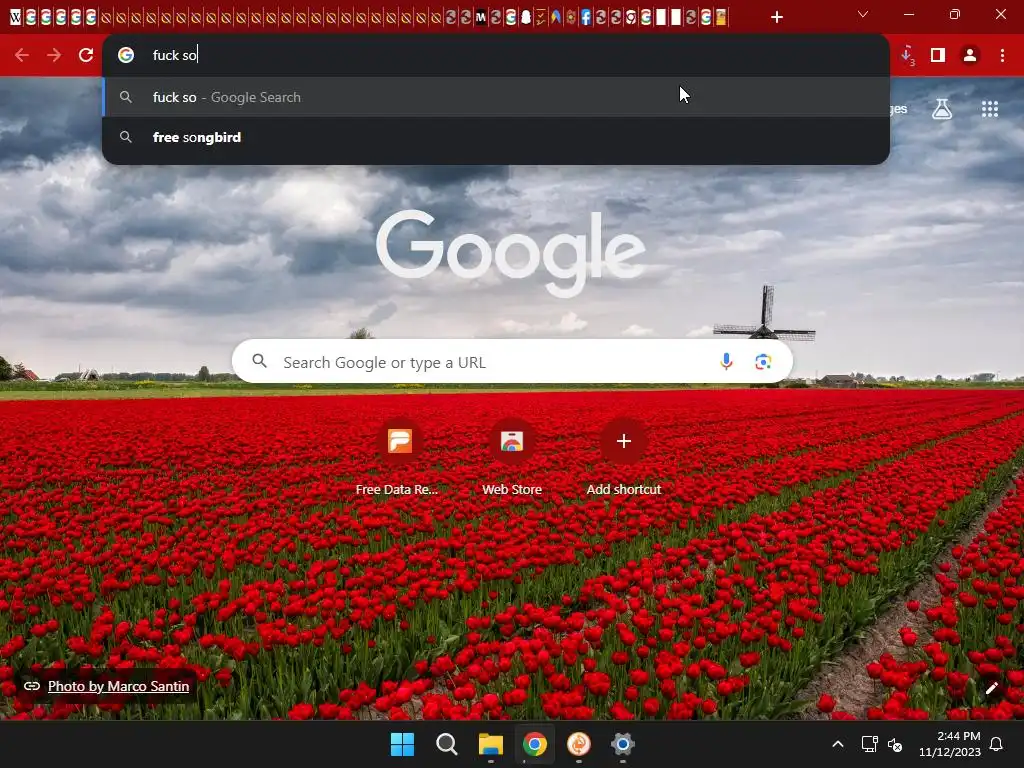Open the gear-shaped app on taskbar
The width and height of the screenshot is (1024, 768).
tap(623, 744)
